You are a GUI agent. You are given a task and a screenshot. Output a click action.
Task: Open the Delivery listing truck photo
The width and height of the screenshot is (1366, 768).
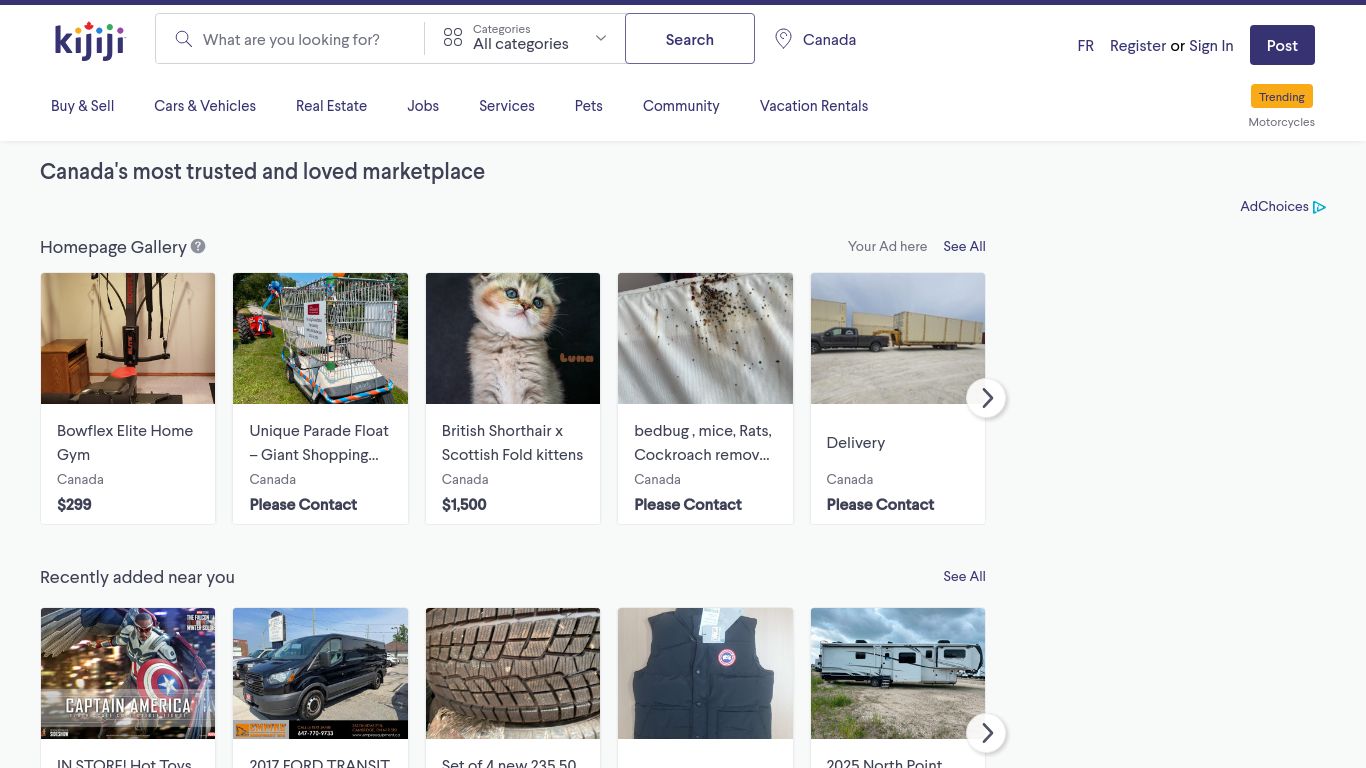898,338
